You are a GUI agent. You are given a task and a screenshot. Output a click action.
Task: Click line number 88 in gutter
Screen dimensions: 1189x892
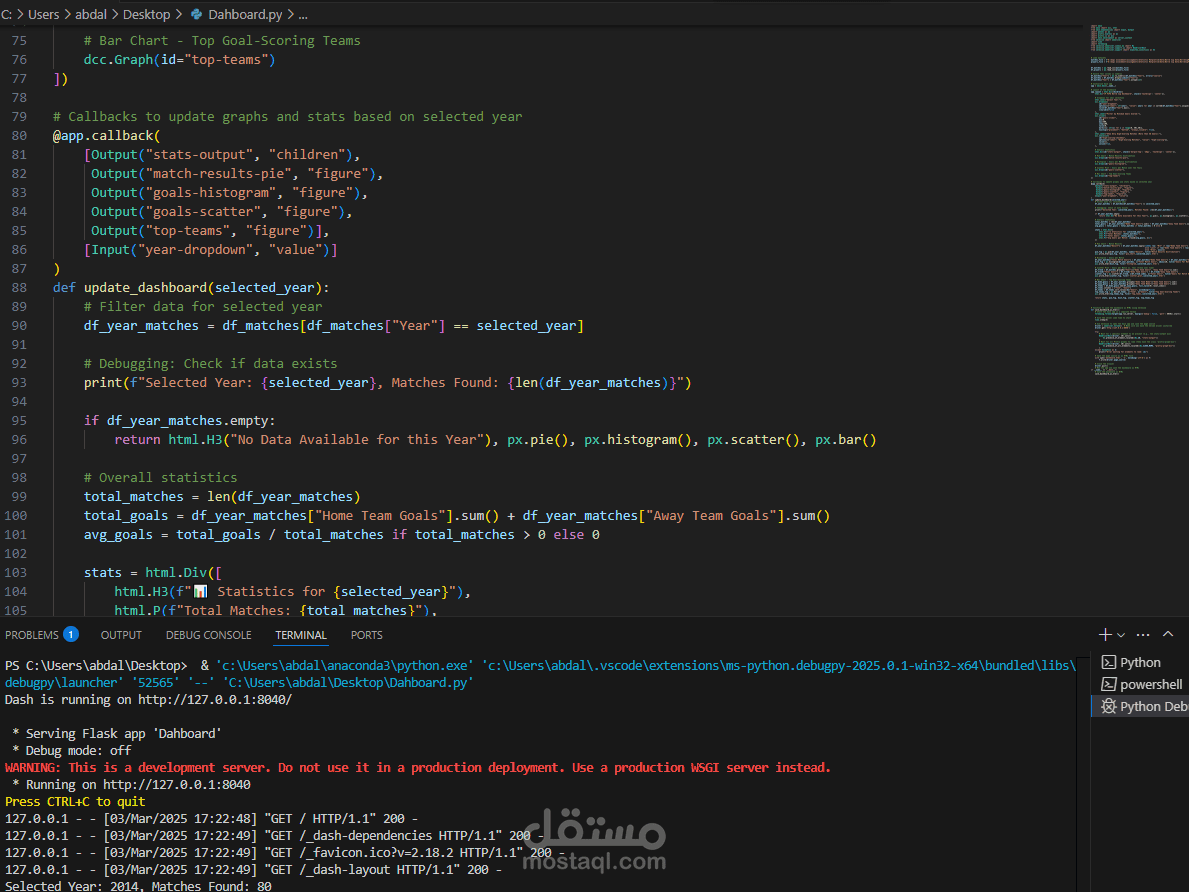tap(19, 287)
